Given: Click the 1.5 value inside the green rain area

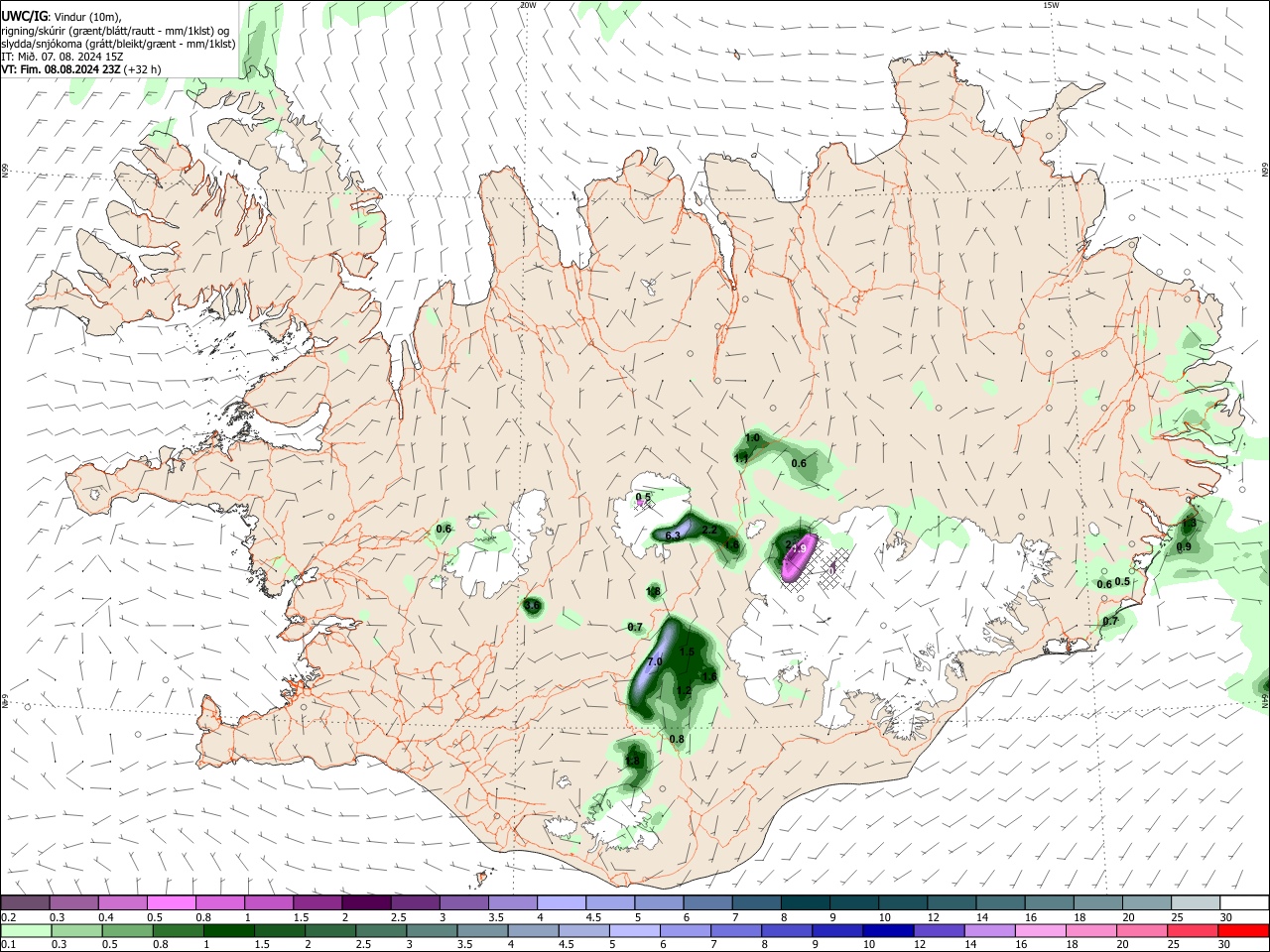Looking at the screenshot, I should click(687, 652).
